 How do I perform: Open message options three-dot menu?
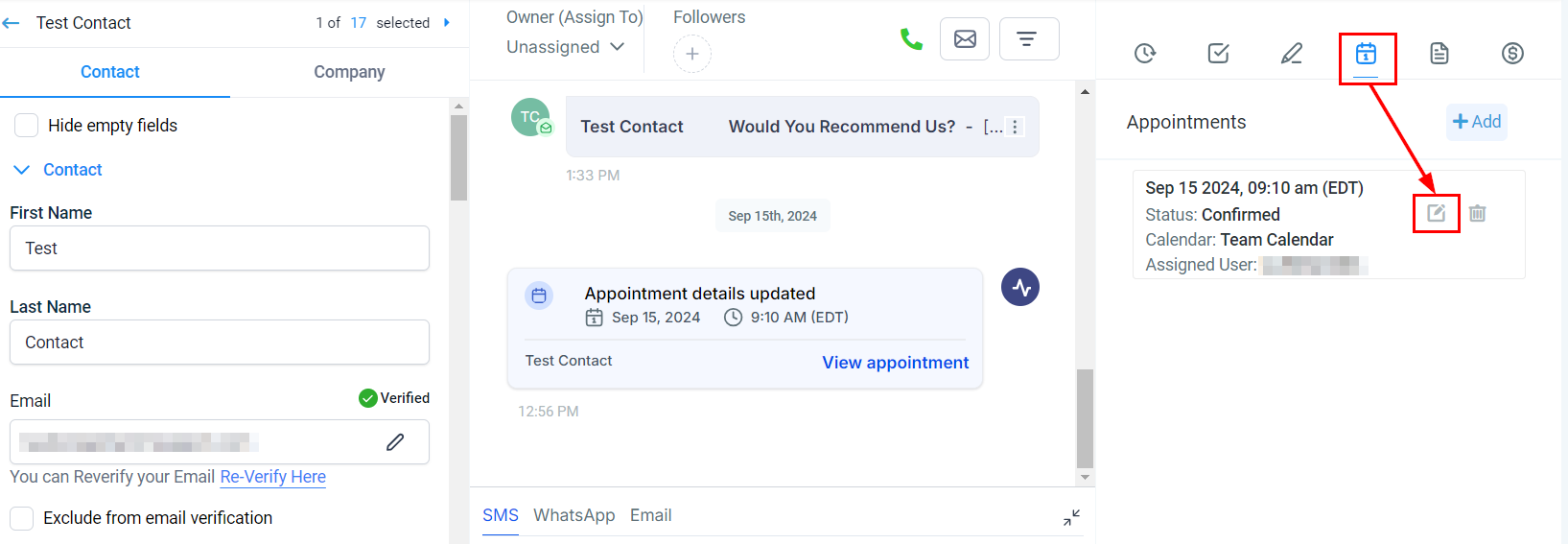(1015, 127)
